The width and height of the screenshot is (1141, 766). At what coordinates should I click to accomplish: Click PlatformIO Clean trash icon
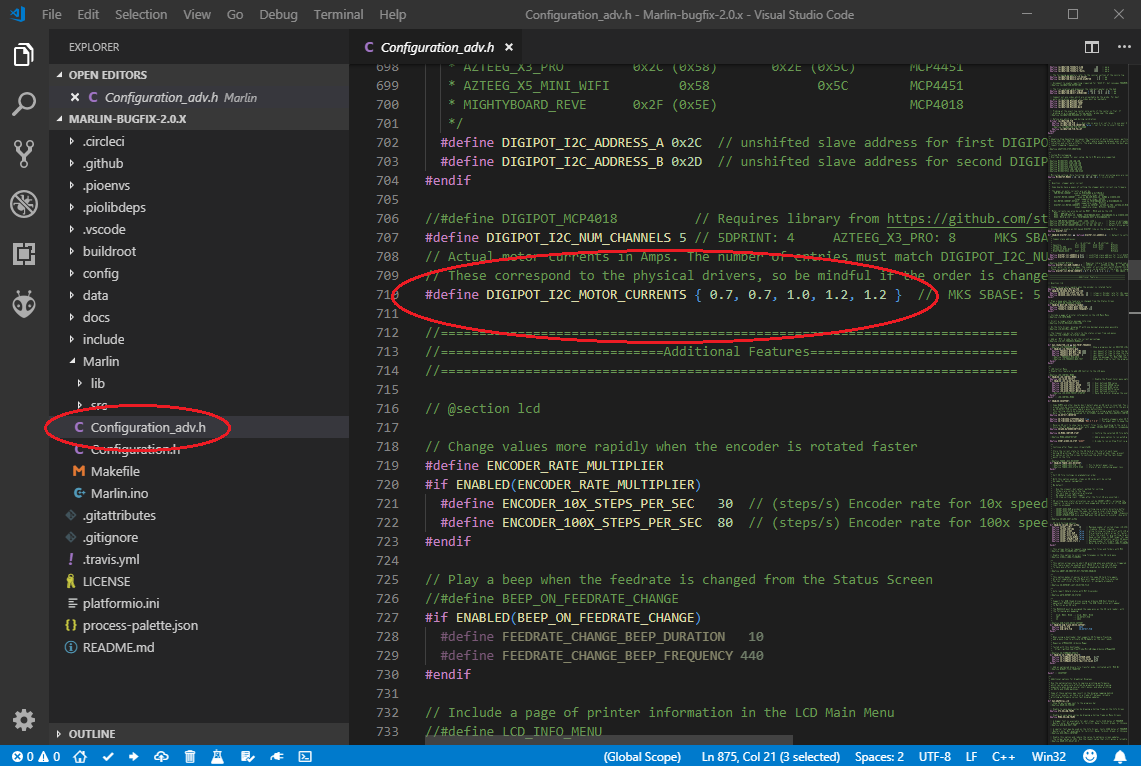click(190, 757)
